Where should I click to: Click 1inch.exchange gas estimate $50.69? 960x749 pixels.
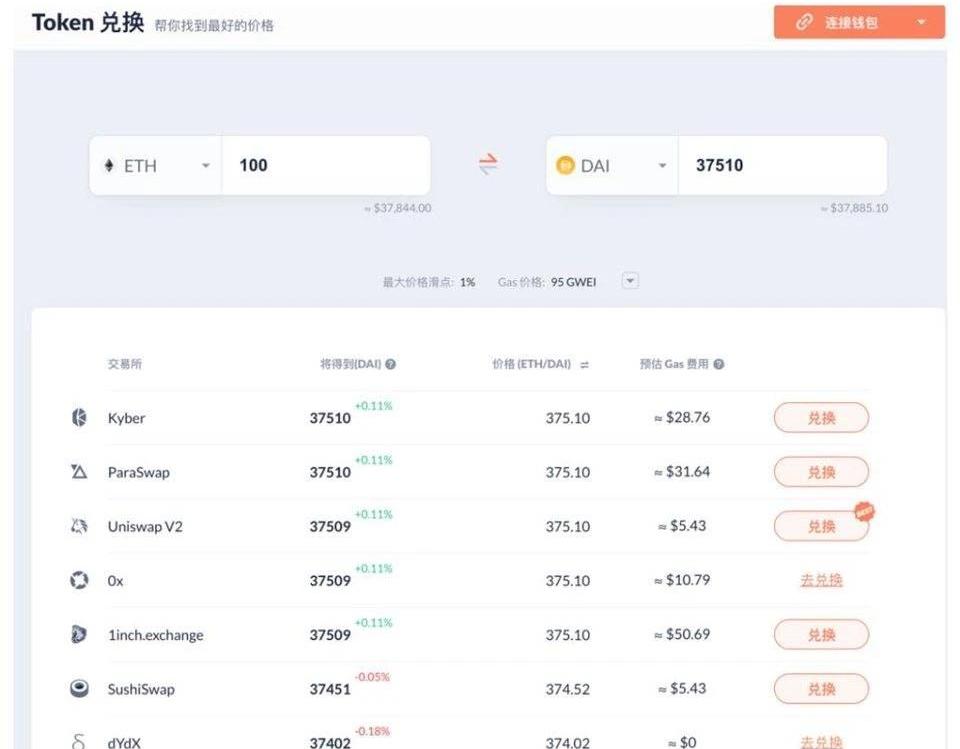682,634
